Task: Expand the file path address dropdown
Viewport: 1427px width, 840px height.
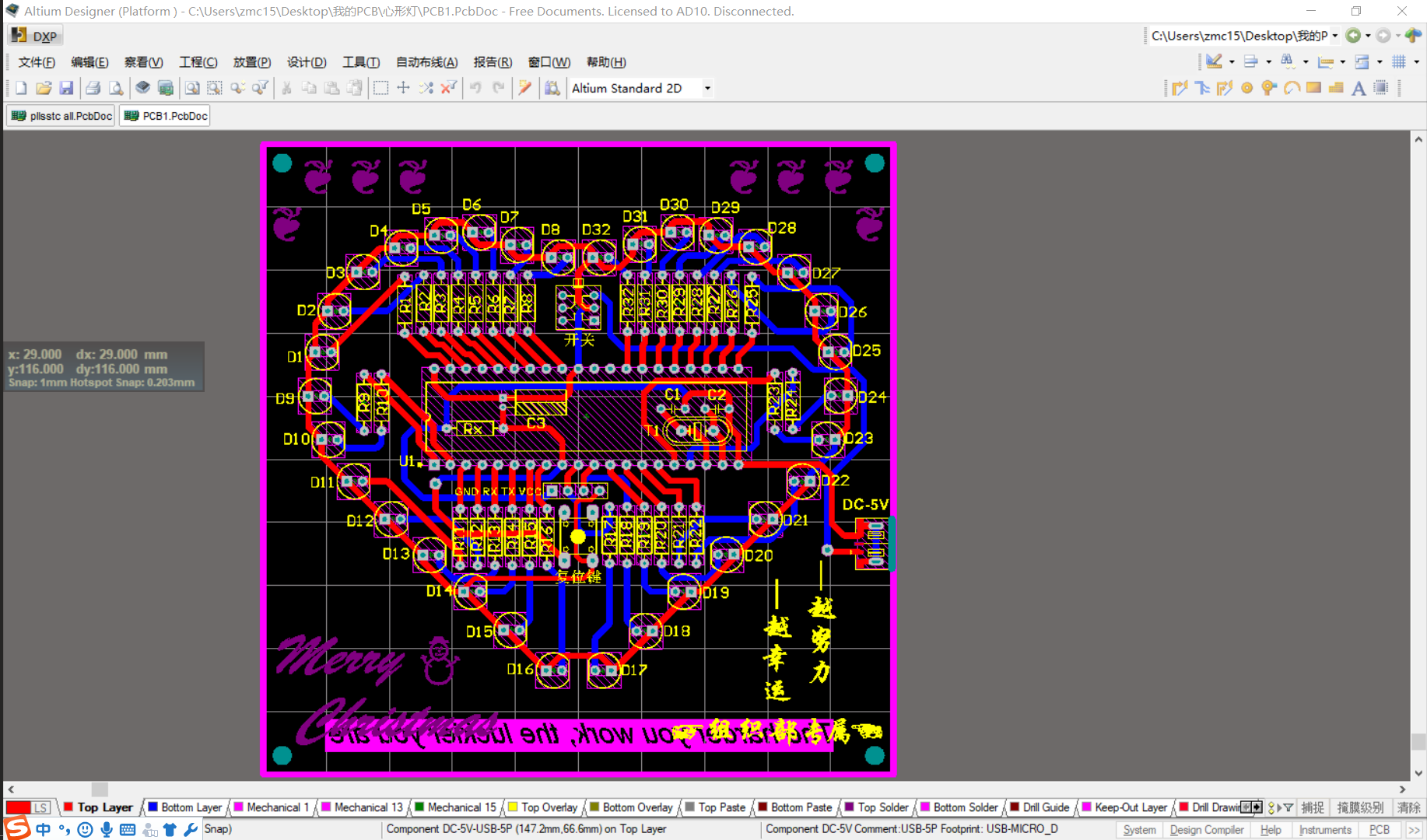Action: coord(1335,36)
